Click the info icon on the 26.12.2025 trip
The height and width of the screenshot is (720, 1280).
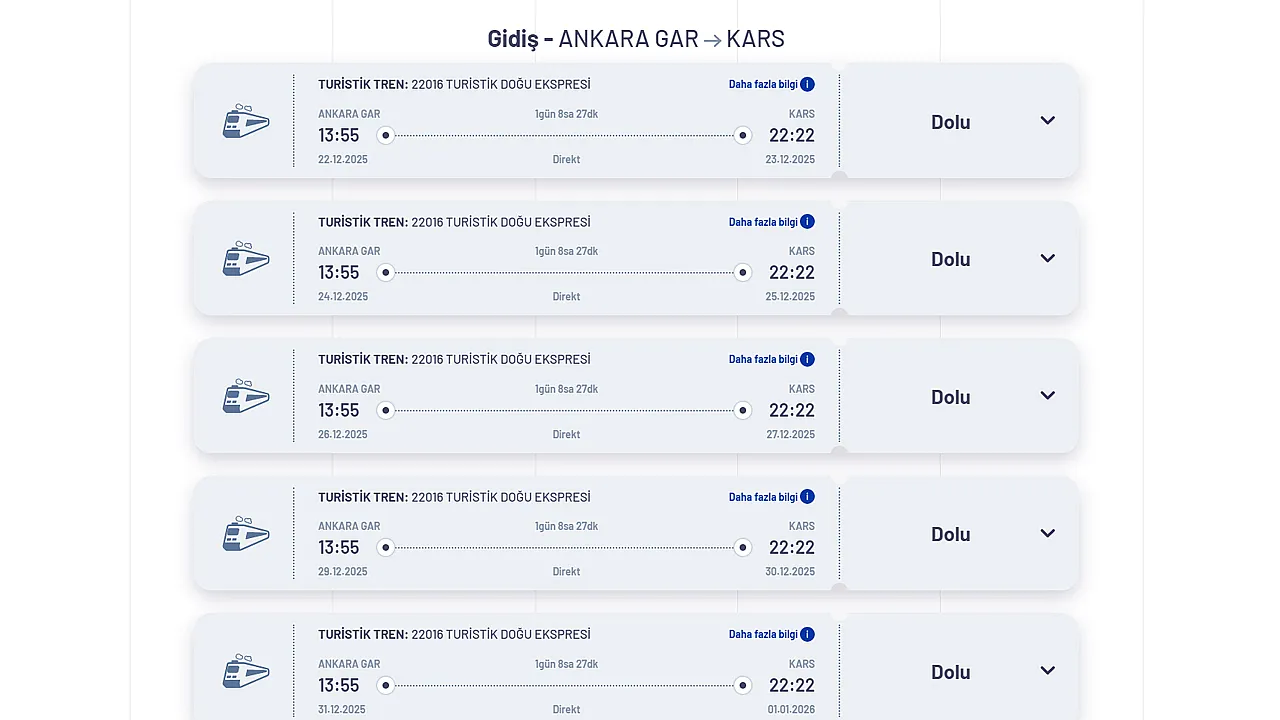[807, 359]
